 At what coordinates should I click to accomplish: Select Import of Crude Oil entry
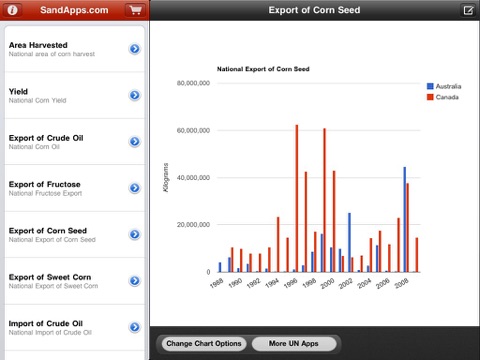tap(75, 327)
